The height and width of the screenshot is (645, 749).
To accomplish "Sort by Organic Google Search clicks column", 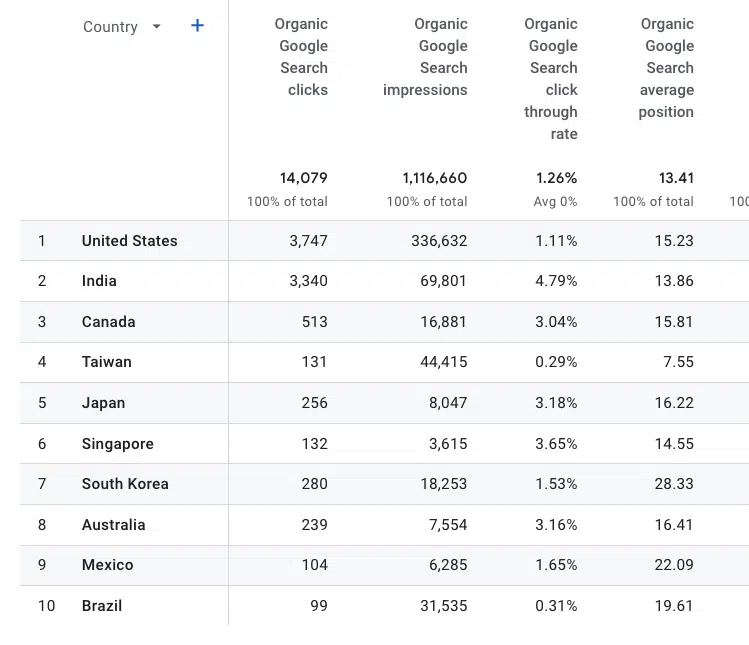I will 302,57.
